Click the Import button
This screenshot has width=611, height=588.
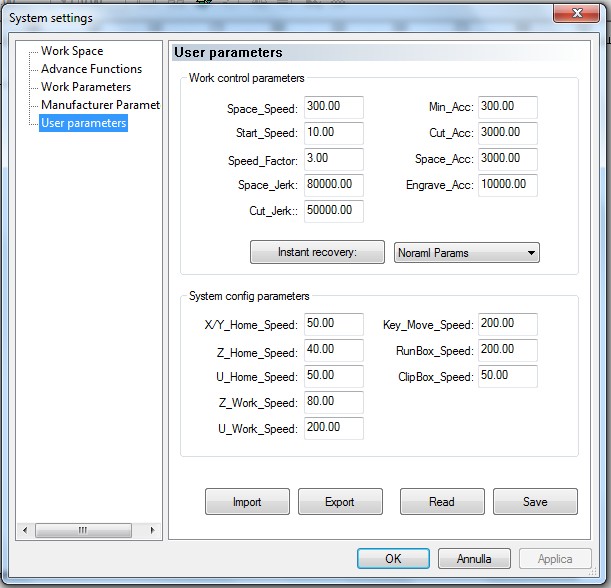pyautogui.click(x=247, y=502)
